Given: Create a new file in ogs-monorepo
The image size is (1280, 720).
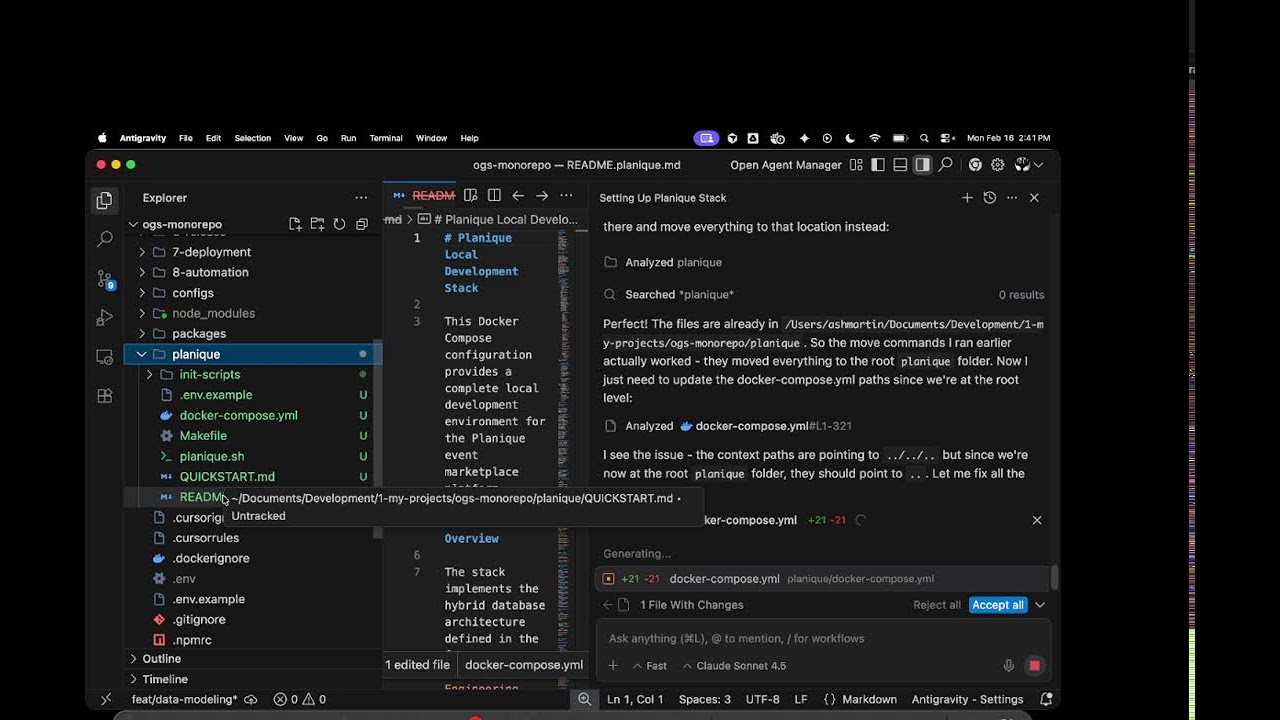Looking at the screenshot, I should tap(295, 224).
